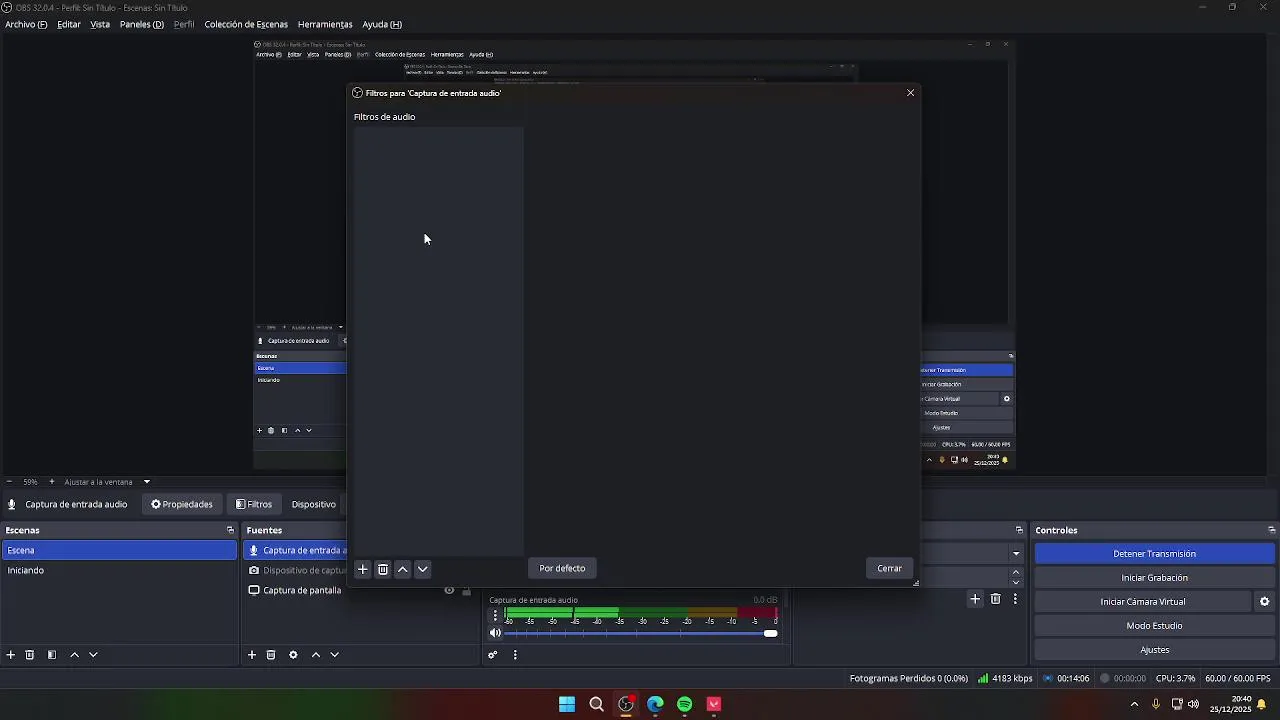Screen dimensions: 1280x720
Task: Mute Captura de entrada audio speaker icon
Action: tap(495, 633)
